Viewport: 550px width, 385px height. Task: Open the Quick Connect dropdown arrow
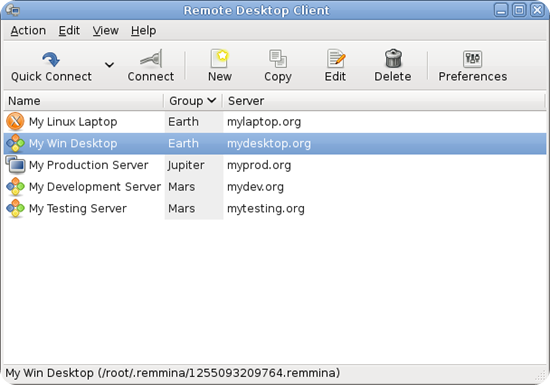pyautogui.click(x=109, y=65)
